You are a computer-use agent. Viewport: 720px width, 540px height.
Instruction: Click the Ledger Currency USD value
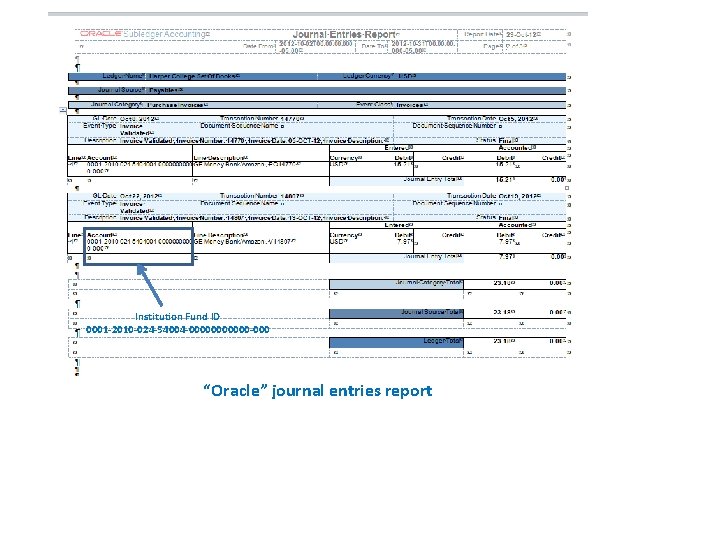[407, 76]
